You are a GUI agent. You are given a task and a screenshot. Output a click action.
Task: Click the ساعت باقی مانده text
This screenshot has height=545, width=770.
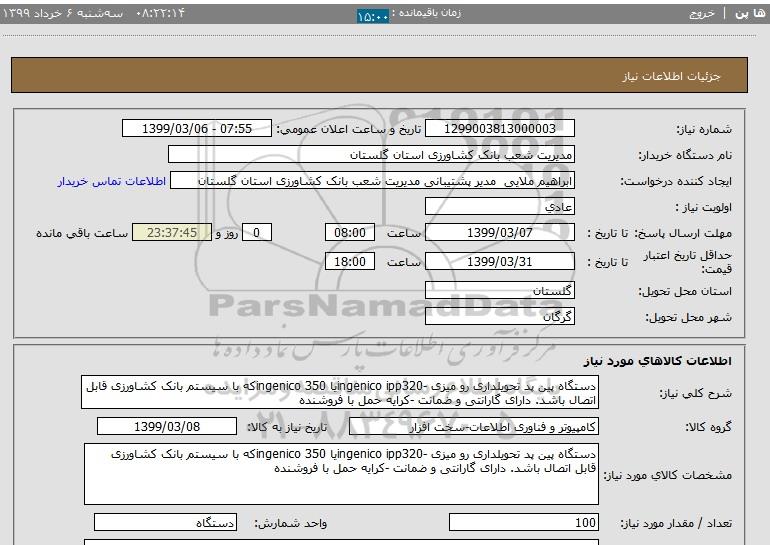(82, 233)
